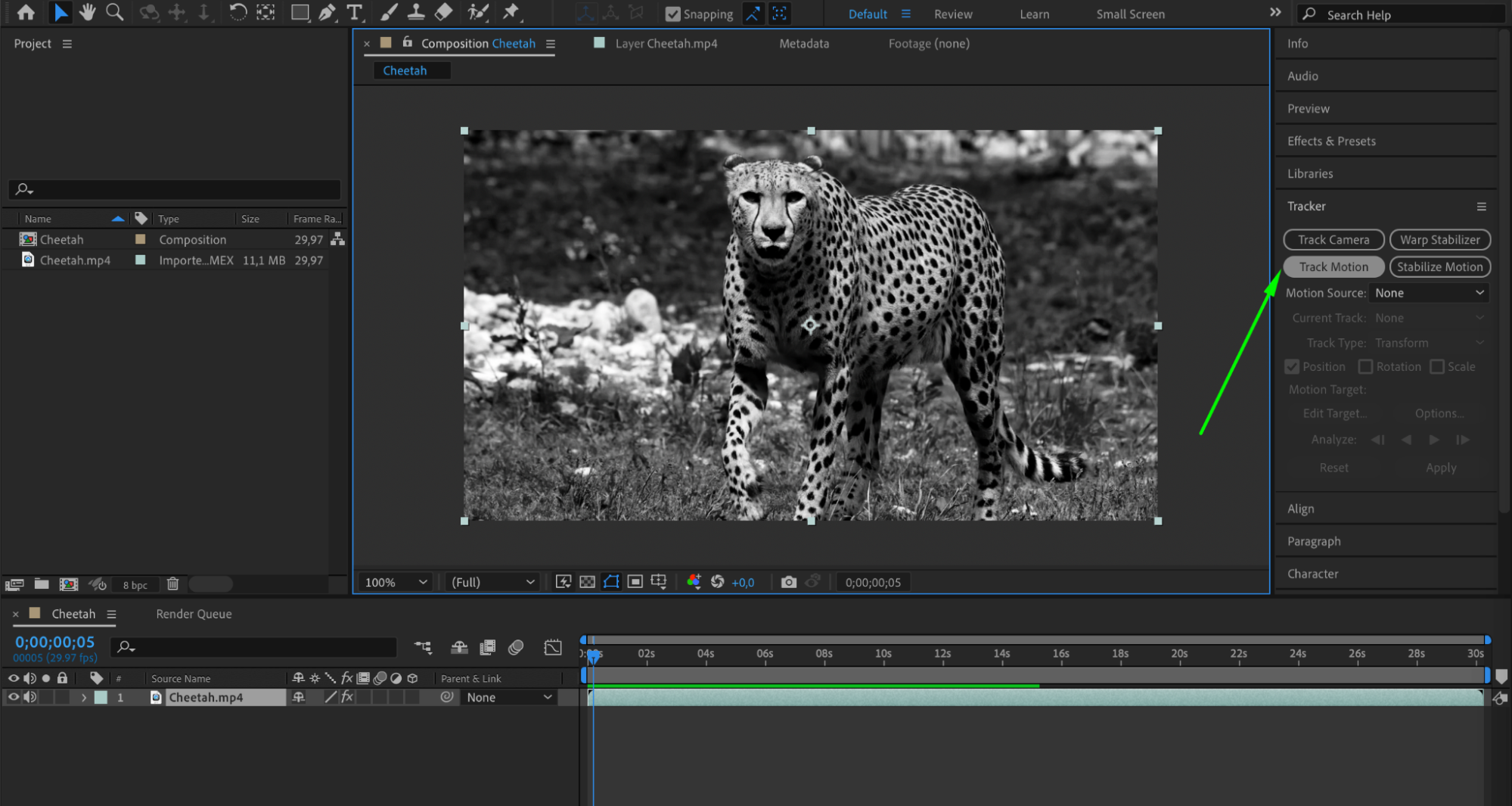Screen dimensions: 1512x806
Task: Click the Warp Stabilizer button
Action: [1439, 239]
